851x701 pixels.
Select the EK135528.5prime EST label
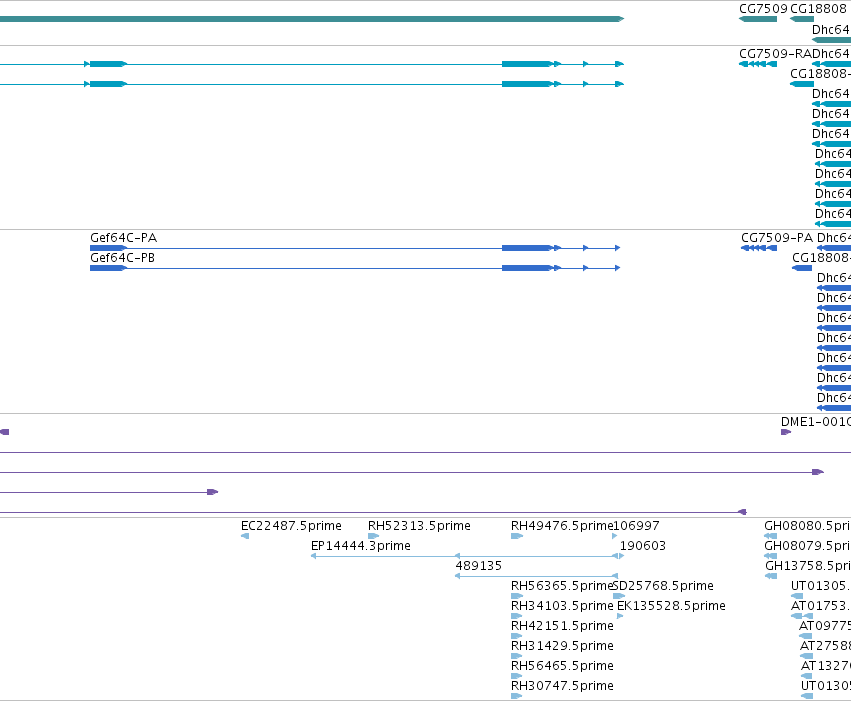(x=671, y=606)
